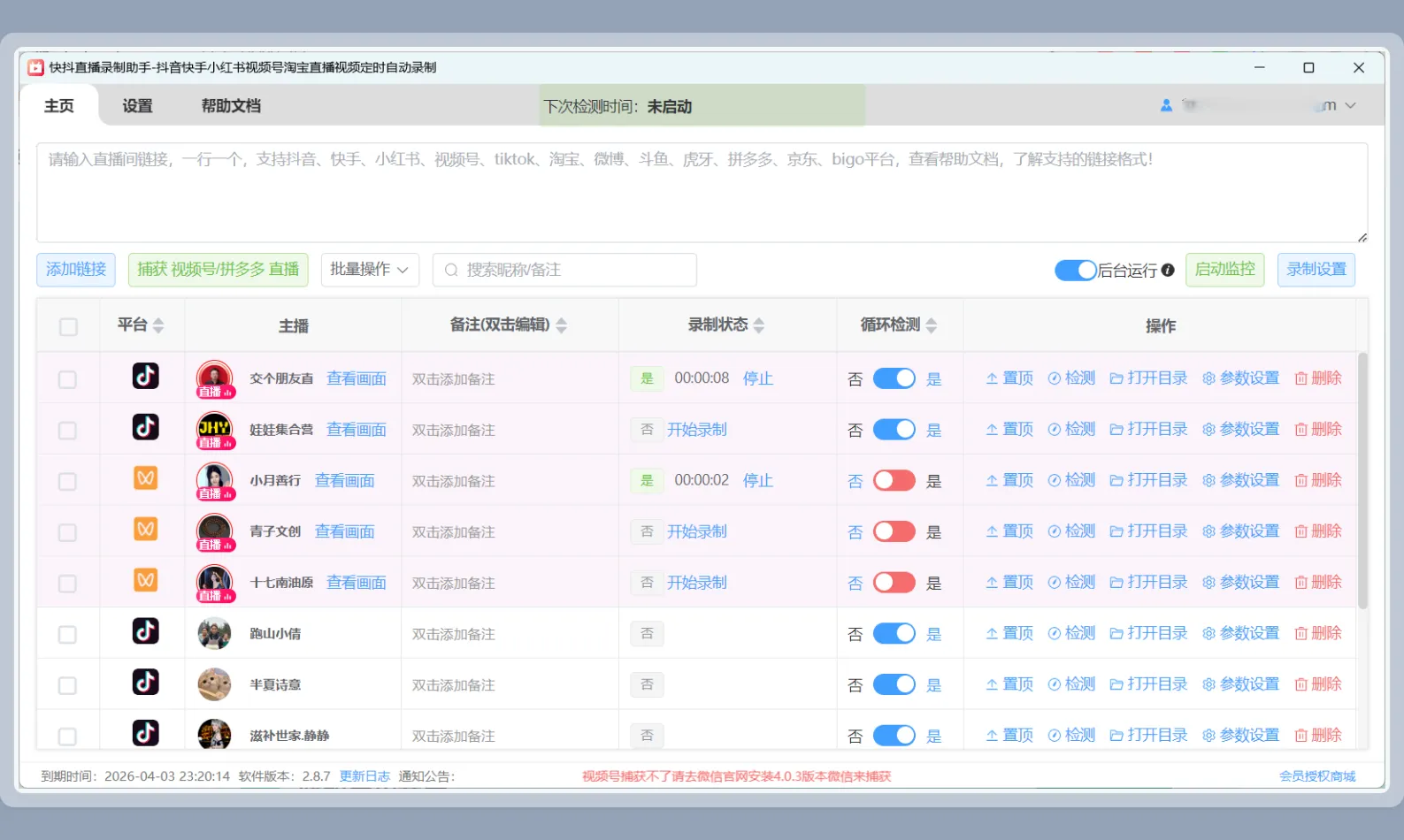Click the Douyin platform icon for 娃娃集合营
Viewport: 1404px width, 840px height.
pyautogui.click(x=146, y=427)
